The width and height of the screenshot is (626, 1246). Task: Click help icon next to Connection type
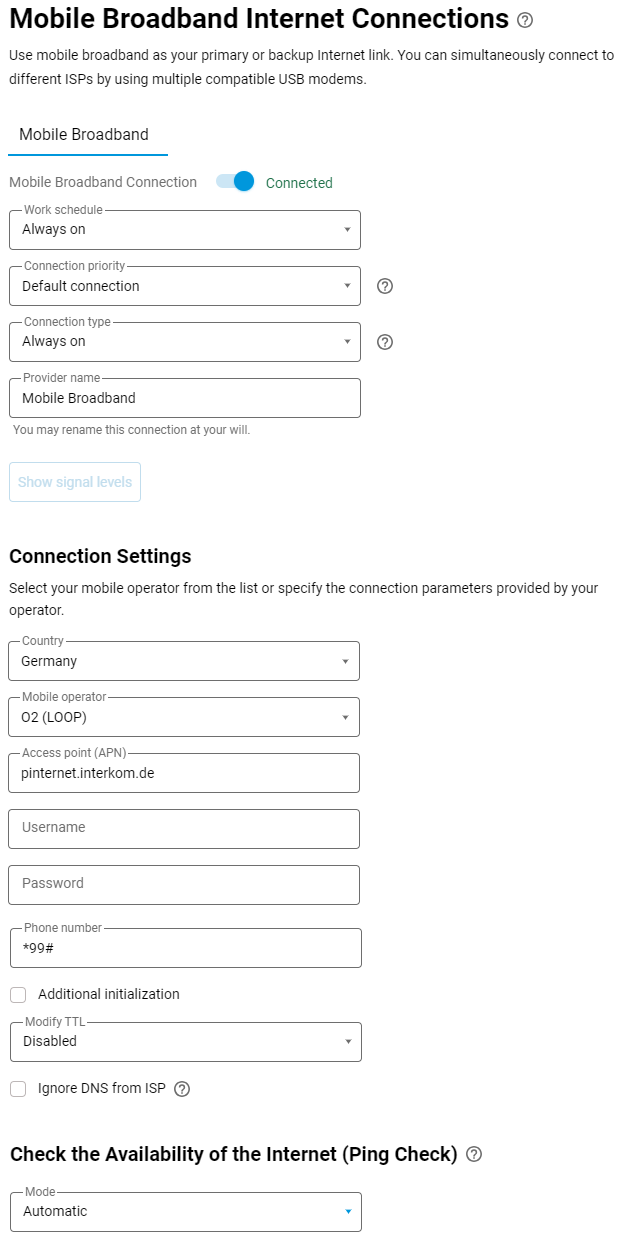click(x=385, y=342)
